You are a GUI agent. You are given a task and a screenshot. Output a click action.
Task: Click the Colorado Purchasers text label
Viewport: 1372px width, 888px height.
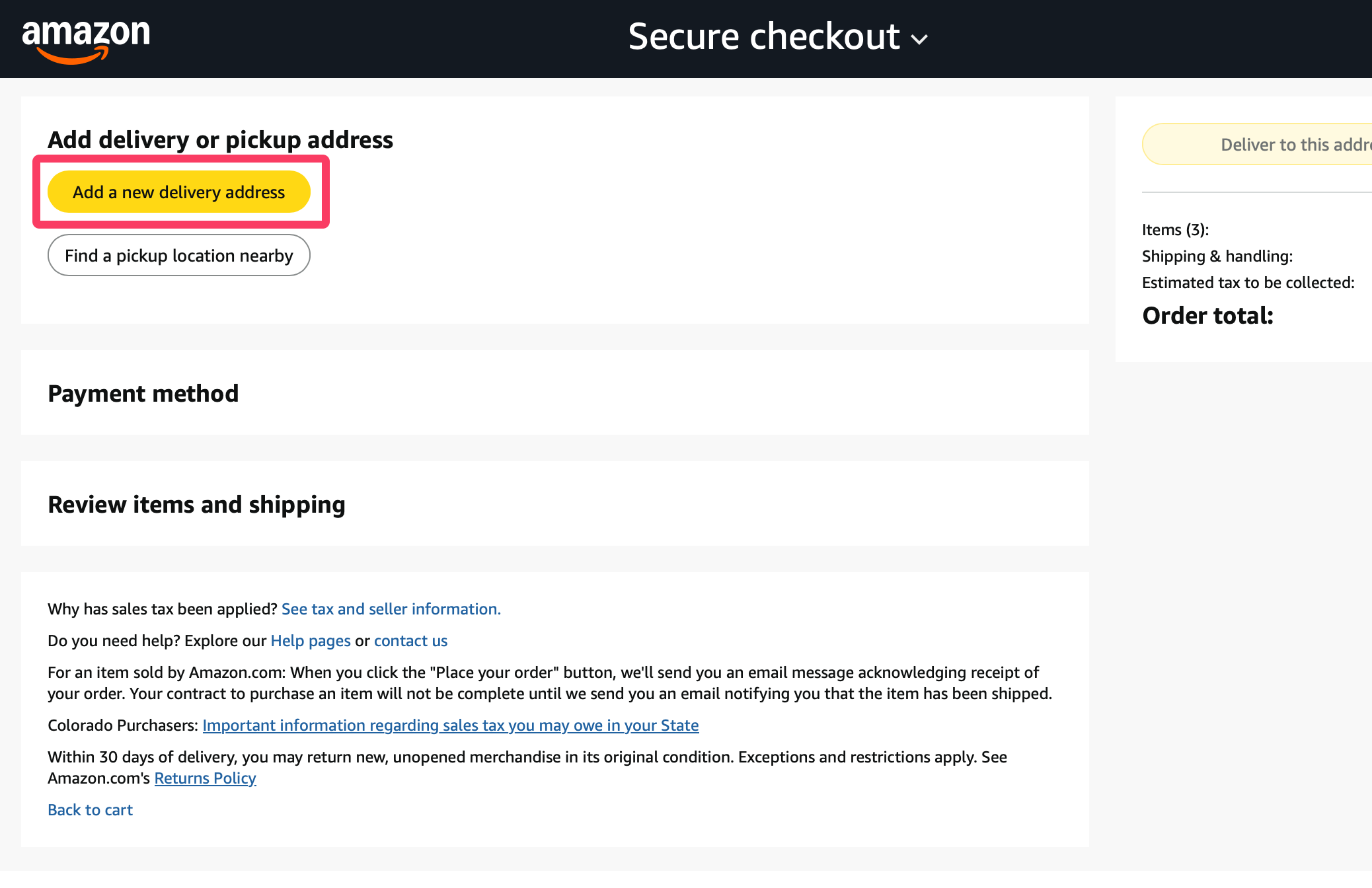point(122,725)
